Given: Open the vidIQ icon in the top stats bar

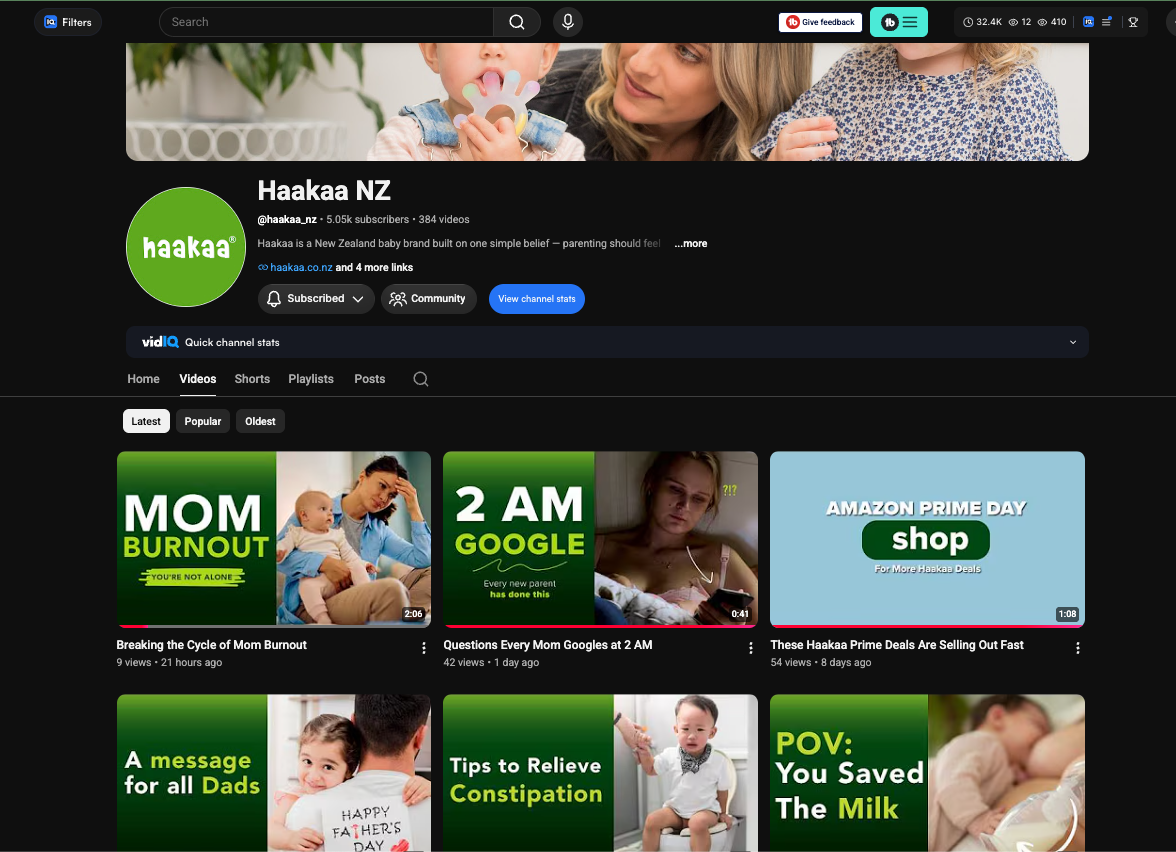Looking at the screenshot, I should pos(1088,22).
